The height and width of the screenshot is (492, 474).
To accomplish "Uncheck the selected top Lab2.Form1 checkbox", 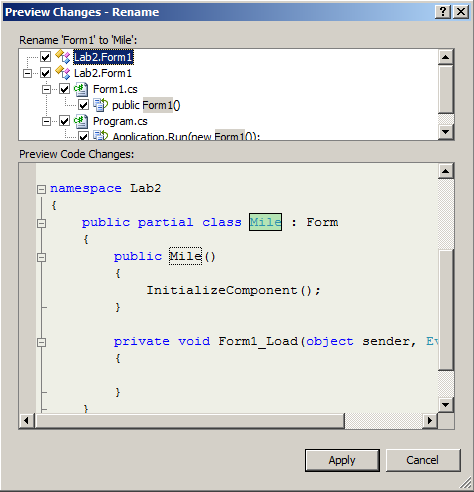I will point(45,57).
